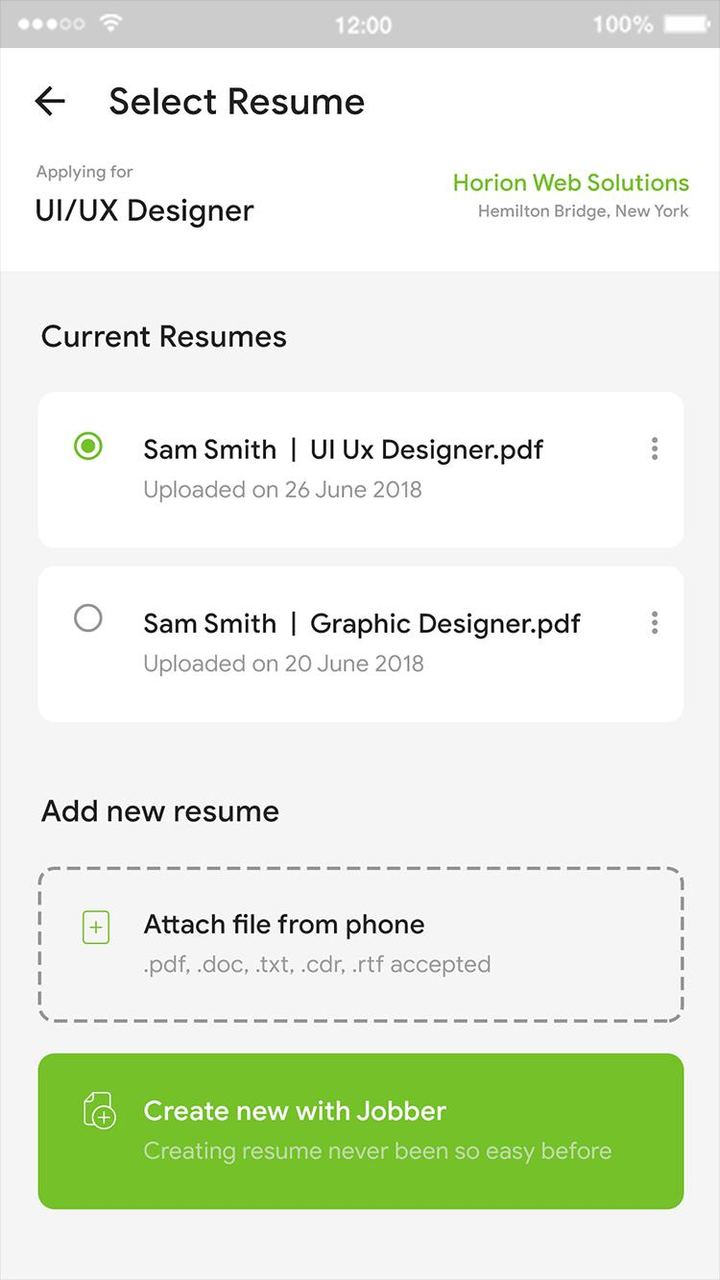Viewport: 720px width, 1280px height.
Task: Tap Create new with Jobber button
Action: coord(361,1131)
